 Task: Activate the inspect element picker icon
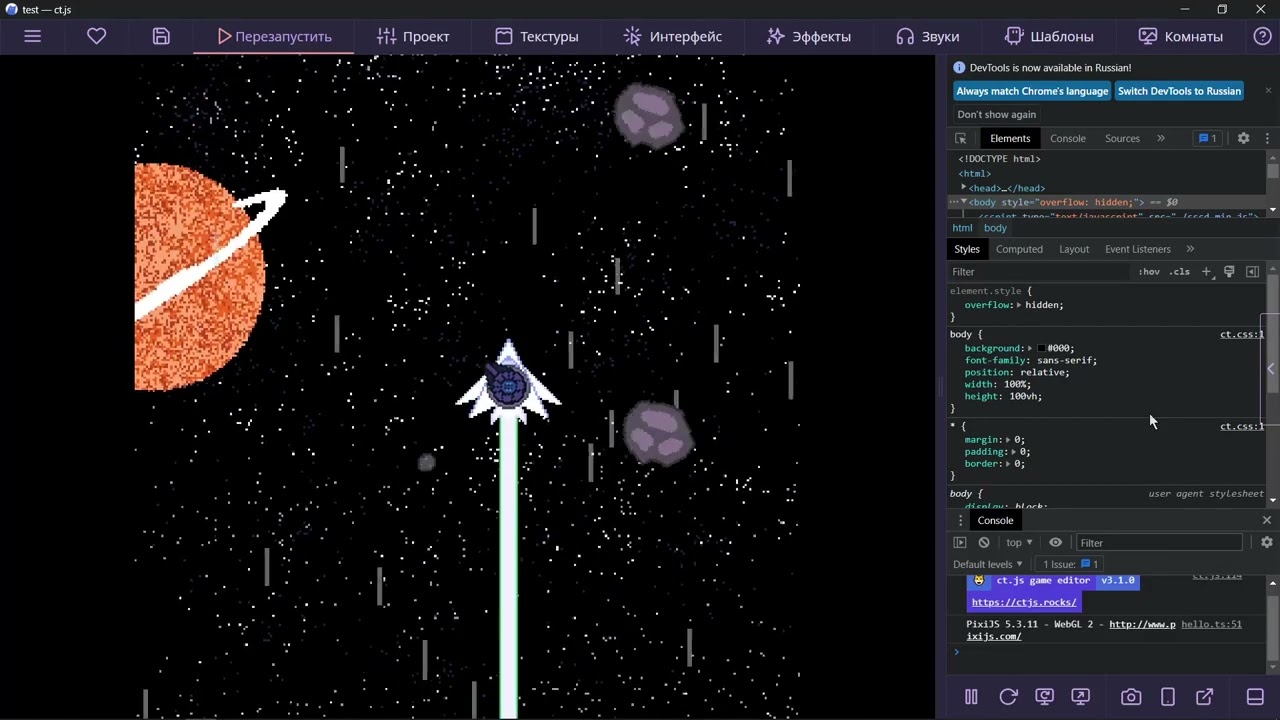pyautogui.click(x=961, y=138)
